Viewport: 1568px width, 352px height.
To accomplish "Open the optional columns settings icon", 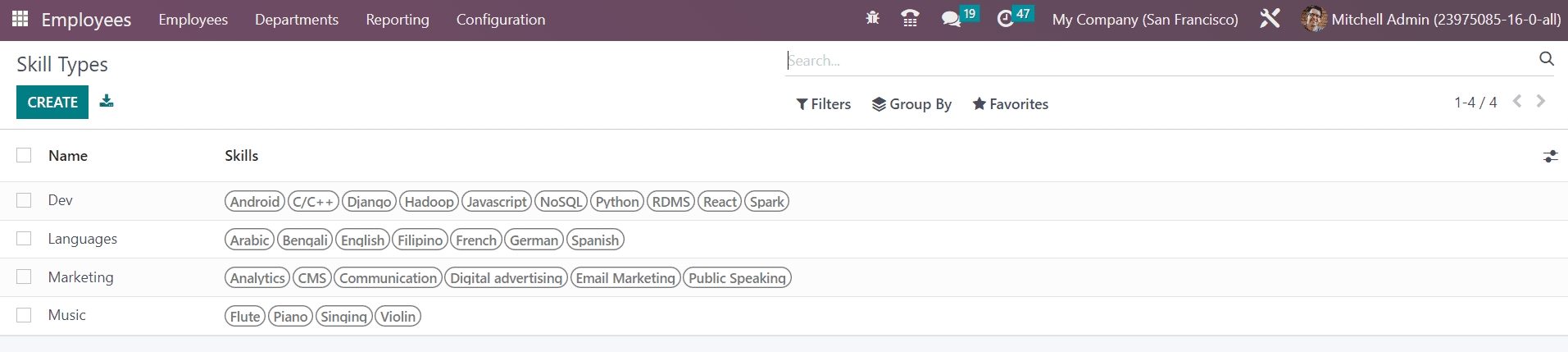I will coord(1550,156).
